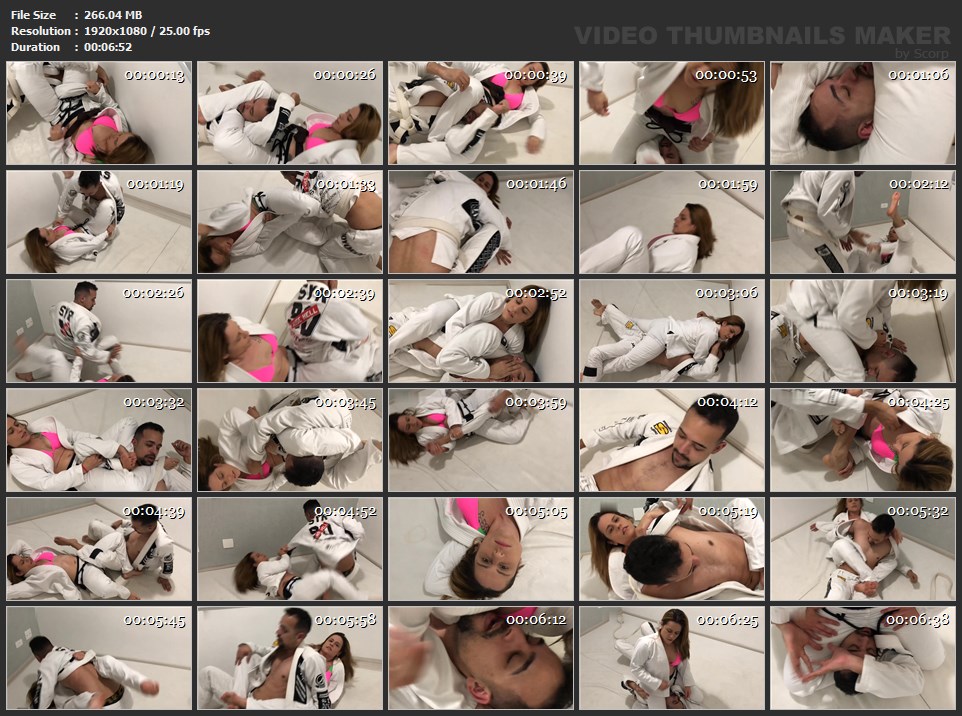
Task: Select the final frame at 00:06:38
Action: click(863, 658)
